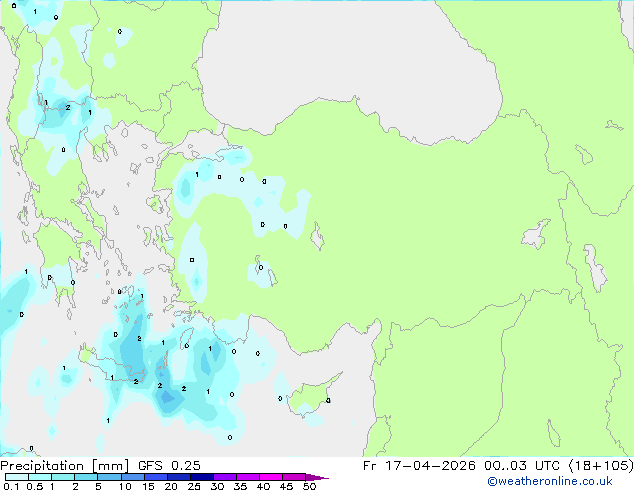Click the '0.5' legend scale value
The width and height of the screenshot is (634, 490).
35,486
